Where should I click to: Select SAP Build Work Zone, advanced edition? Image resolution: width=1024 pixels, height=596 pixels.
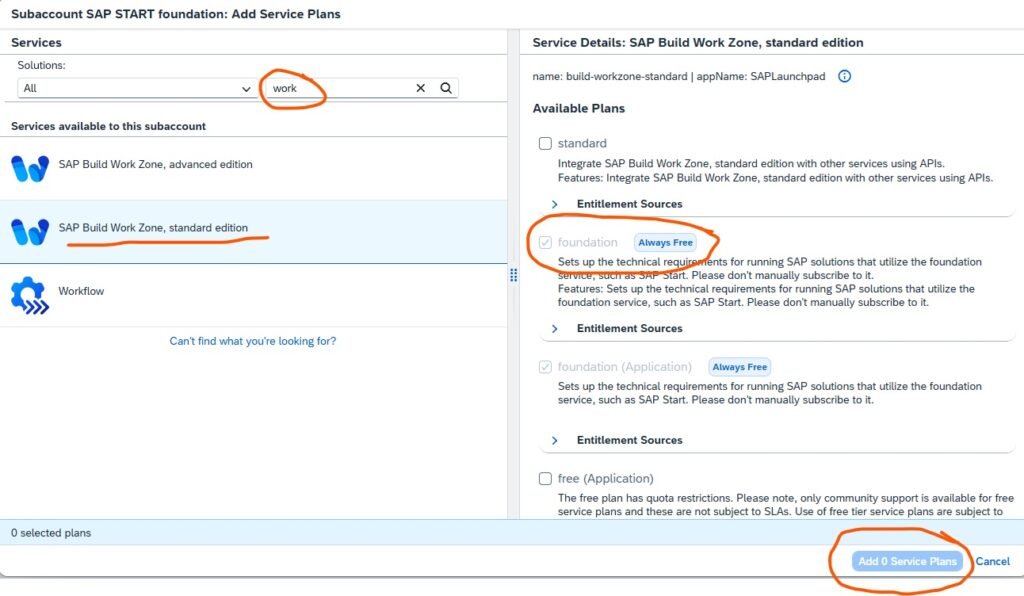(x=155, y=164)
